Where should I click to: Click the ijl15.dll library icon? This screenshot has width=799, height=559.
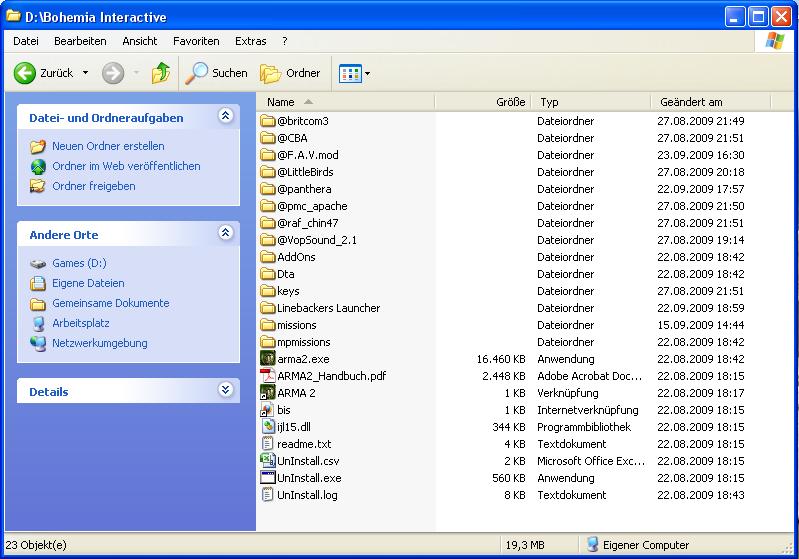click(268, 427)
